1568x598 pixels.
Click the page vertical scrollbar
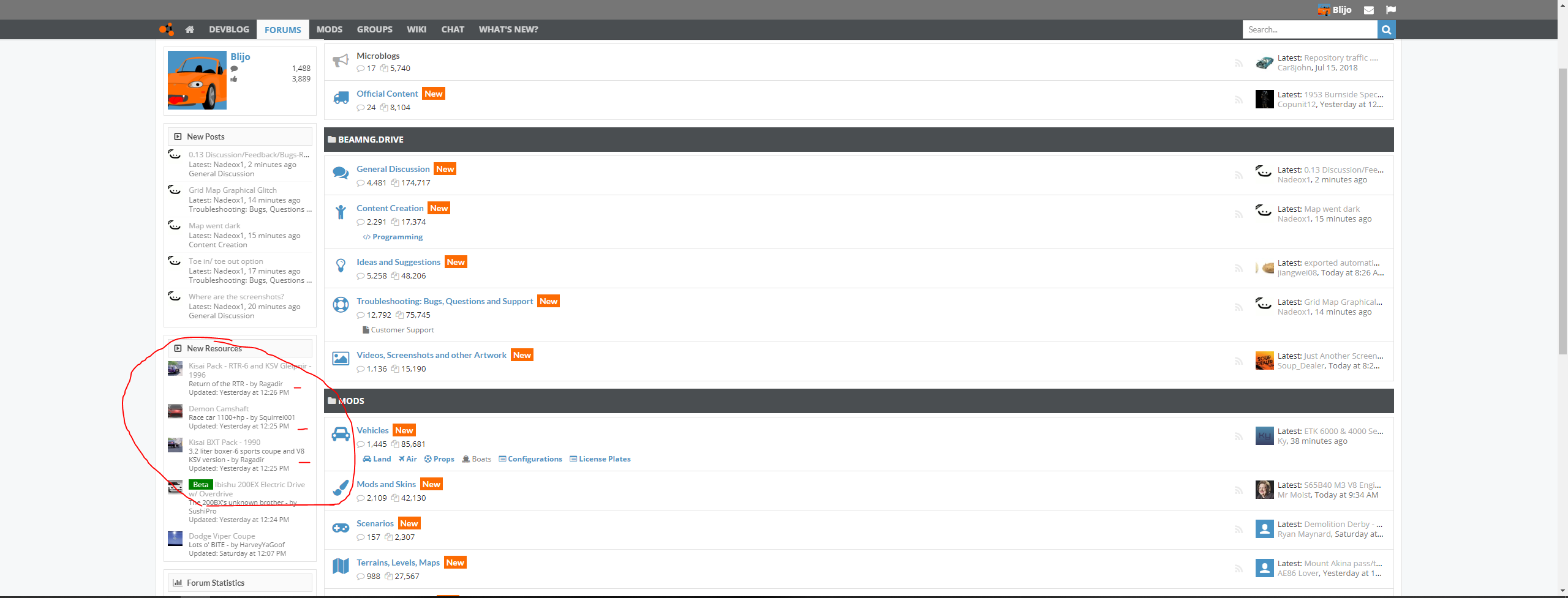1562,211
